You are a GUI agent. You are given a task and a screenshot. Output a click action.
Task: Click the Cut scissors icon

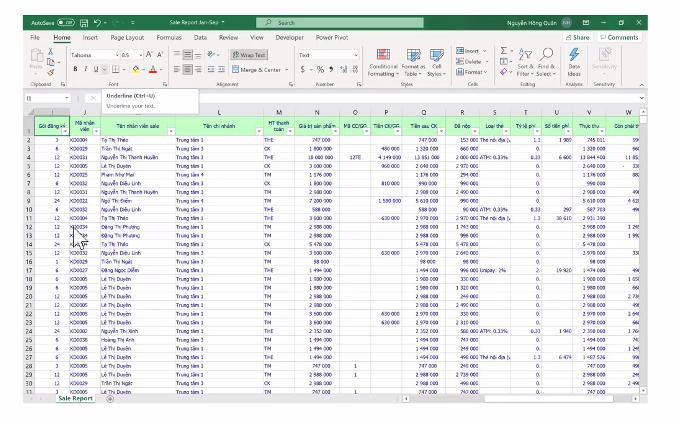click(51, 52)
